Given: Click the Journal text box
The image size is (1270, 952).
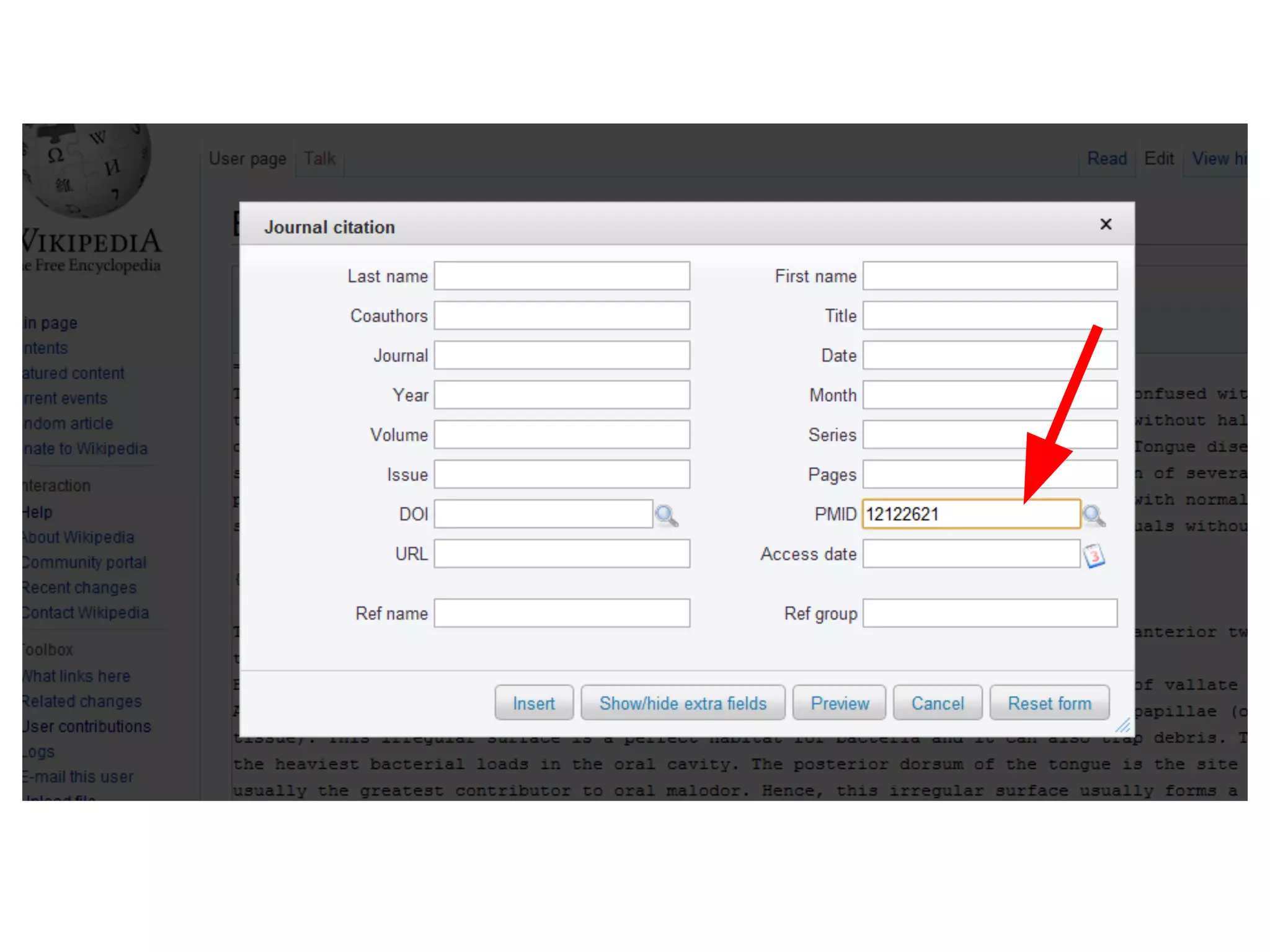Looking at the screenshot, I should 562,355.
